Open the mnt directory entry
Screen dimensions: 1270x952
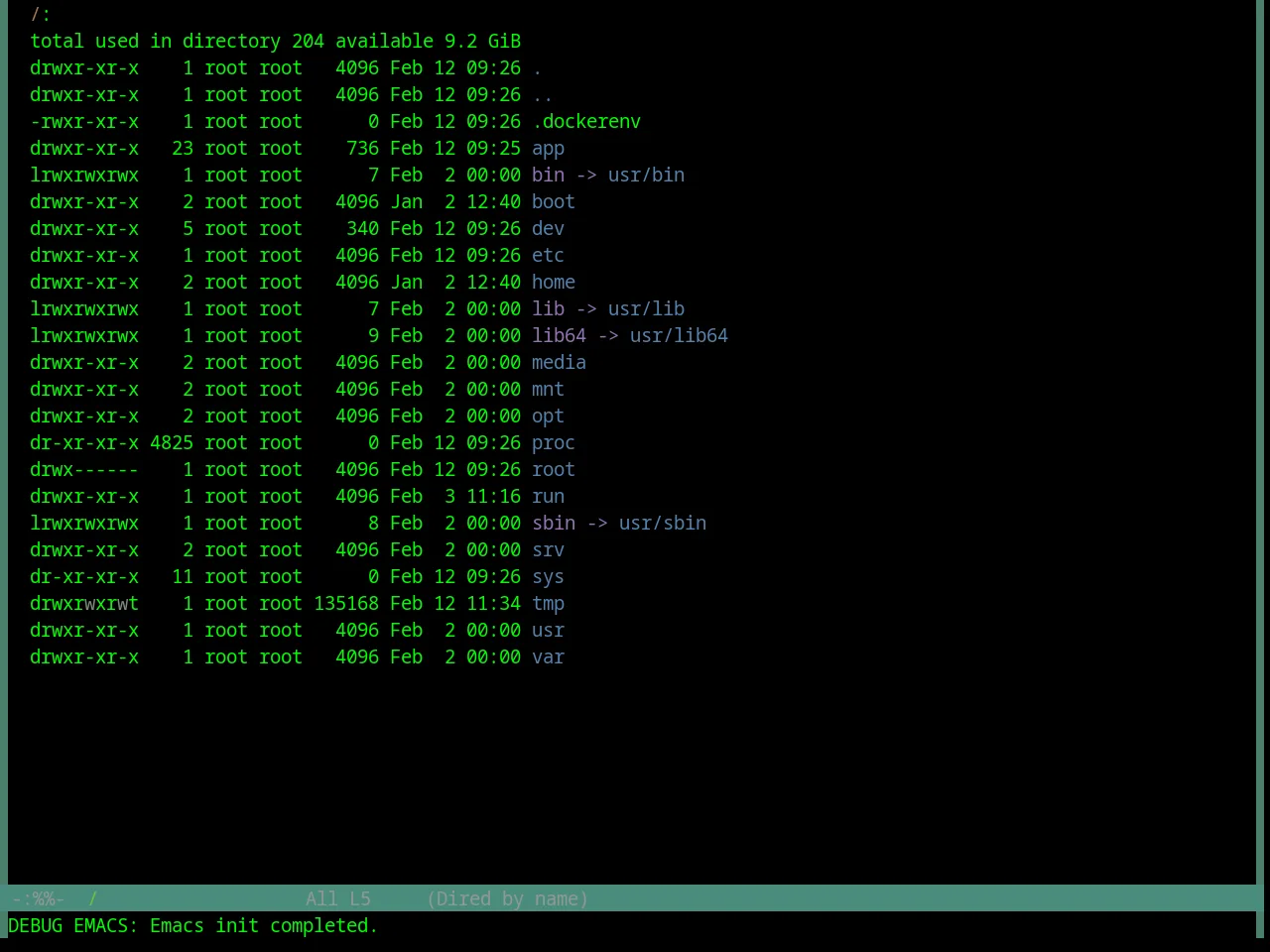click(548, 390)
